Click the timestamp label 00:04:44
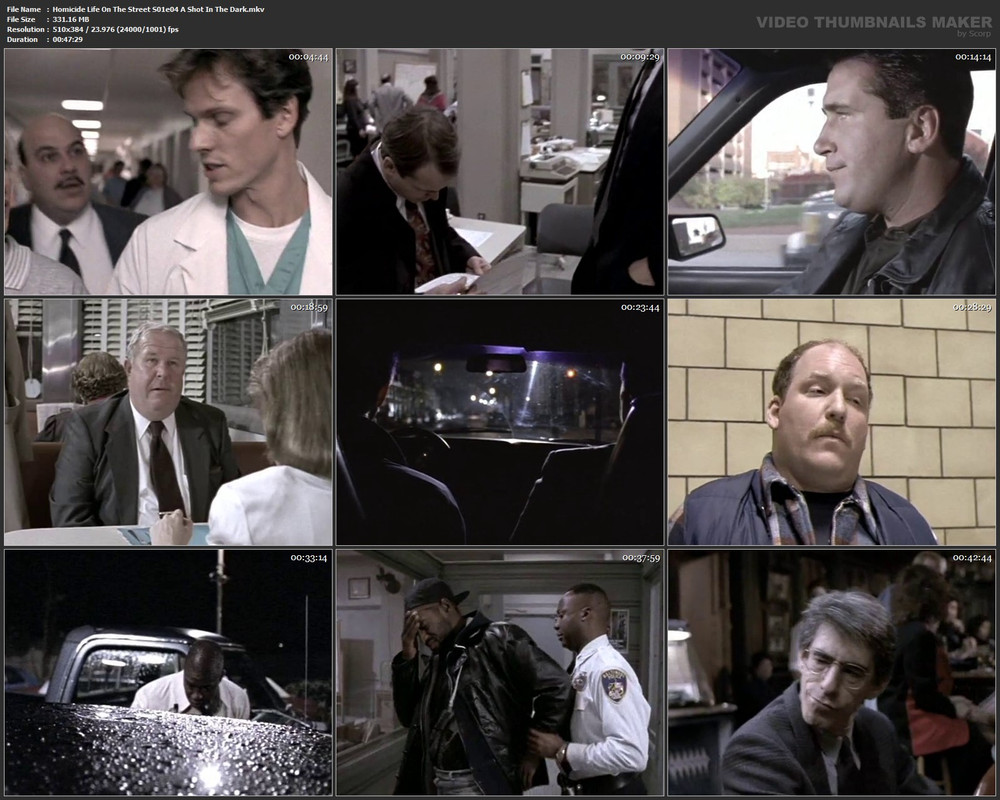This screenshot has height=800, width=1000. pos(309,57)
